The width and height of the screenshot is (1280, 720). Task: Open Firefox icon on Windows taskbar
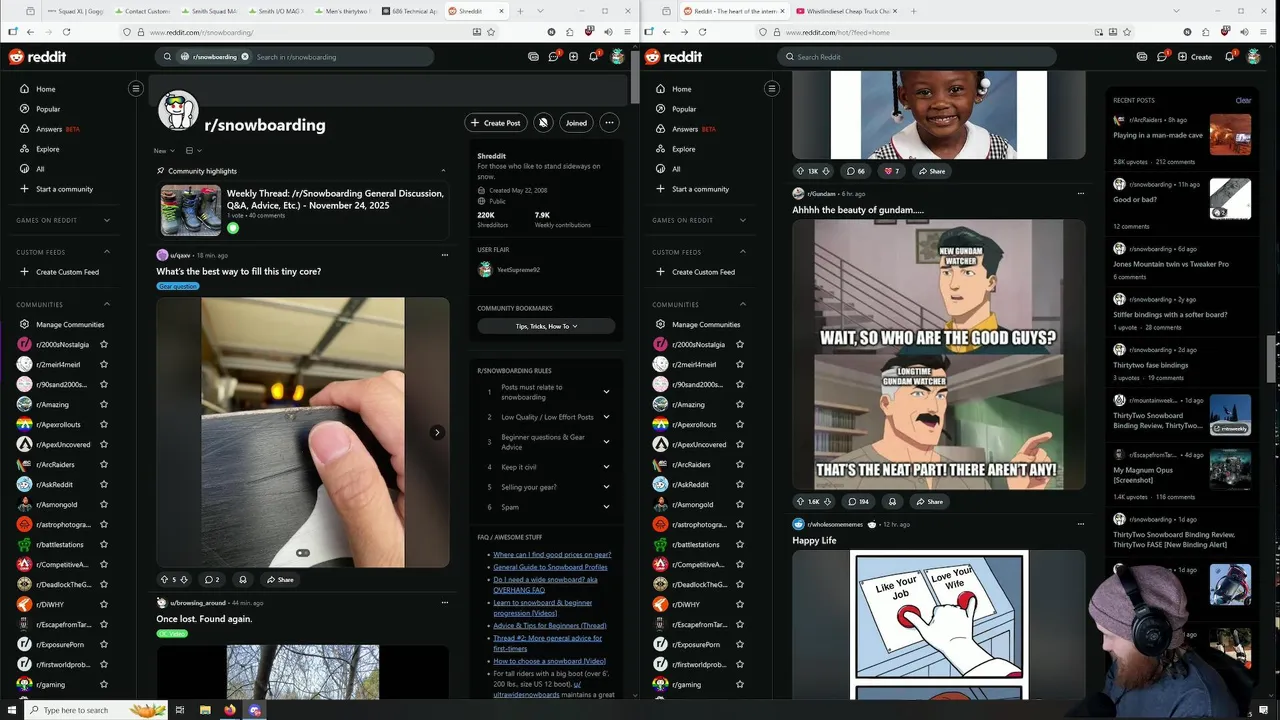(230, 710)
